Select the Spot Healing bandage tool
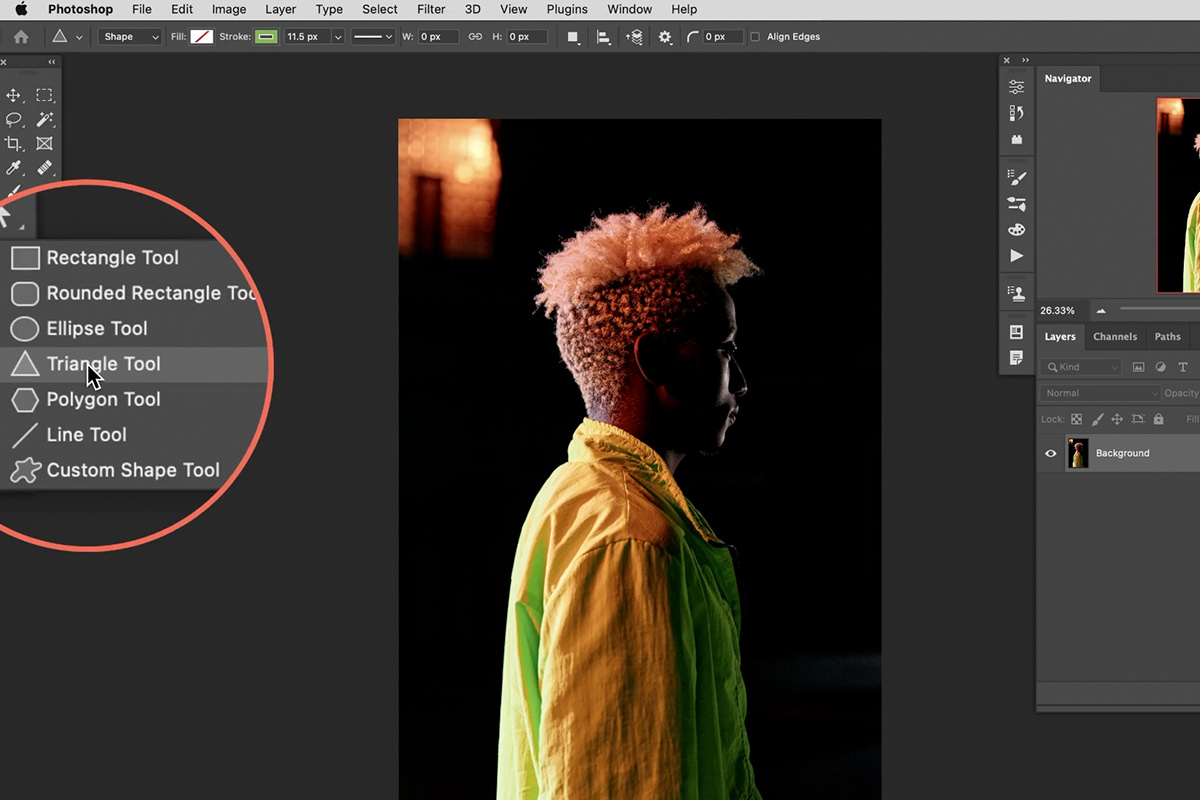The width and height of the screenshot is (1200, 800). point(44,168)
